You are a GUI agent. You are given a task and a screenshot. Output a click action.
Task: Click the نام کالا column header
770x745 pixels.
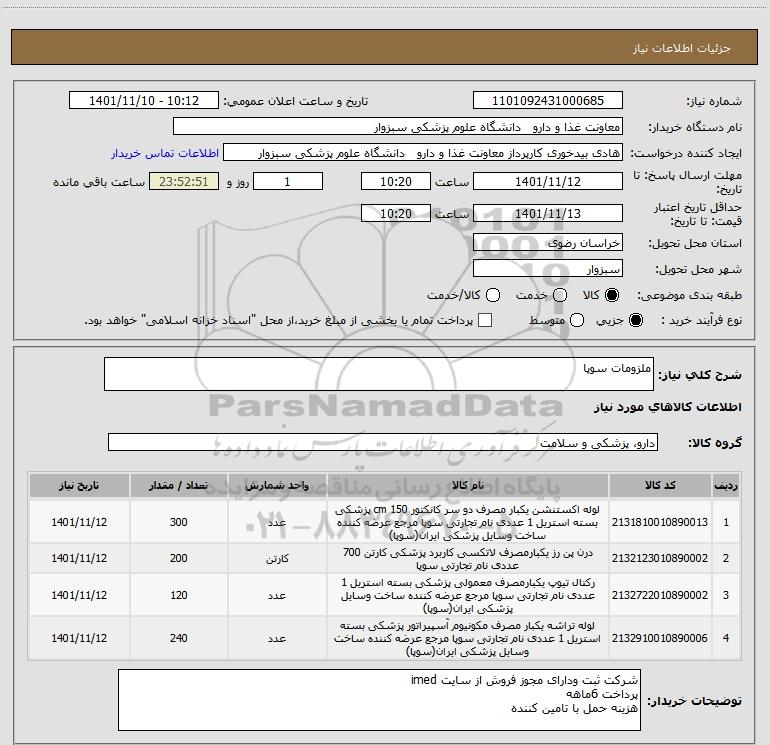[x=468, y=486]
